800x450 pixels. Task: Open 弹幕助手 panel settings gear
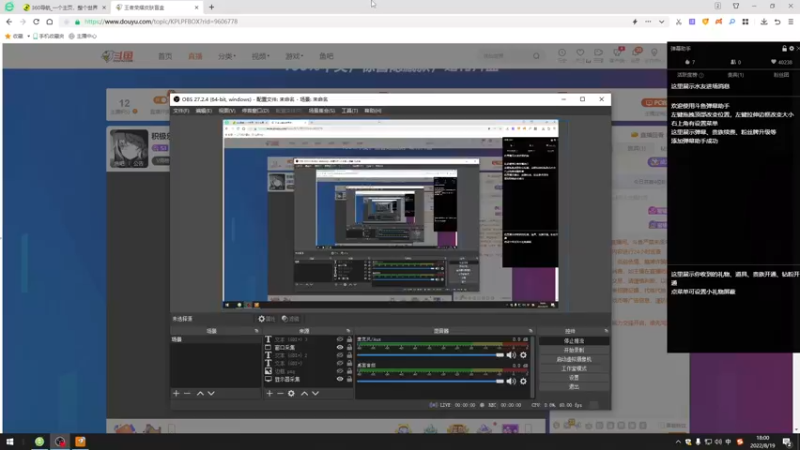[x=791, y=48]
